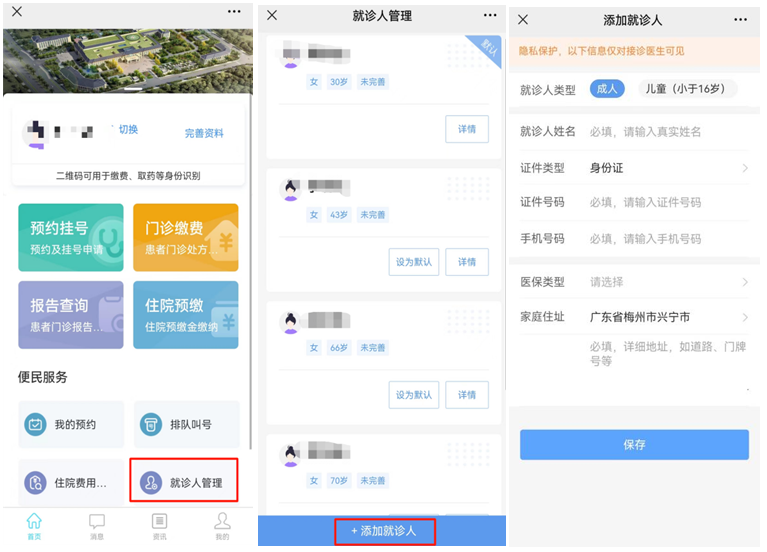Click 就诊人姓名 input field
This screenshot has height=552, width=767.
664,131
